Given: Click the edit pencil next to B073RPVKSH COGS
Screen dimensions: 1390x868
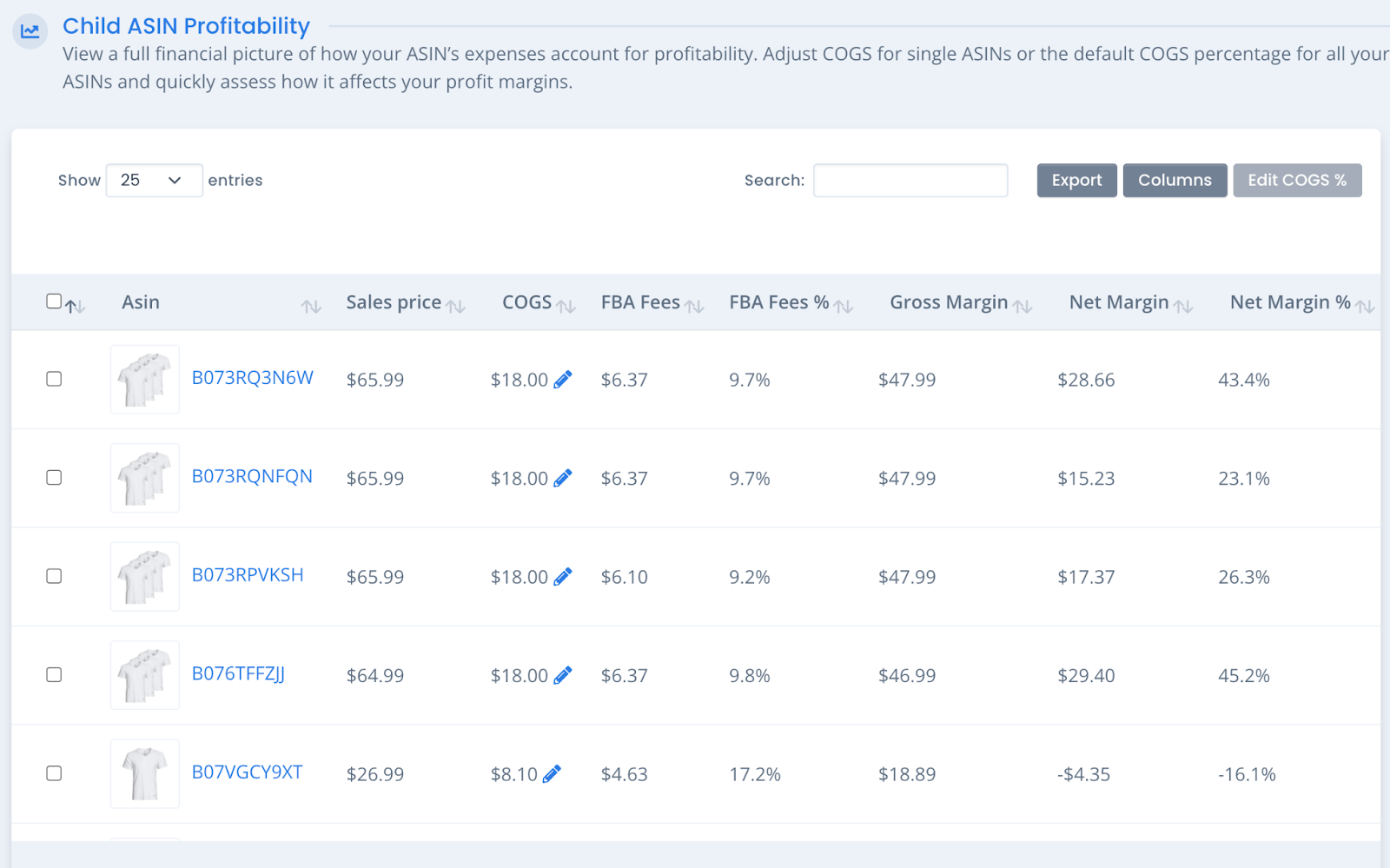Looking at the screenshot, I should 563,577.
